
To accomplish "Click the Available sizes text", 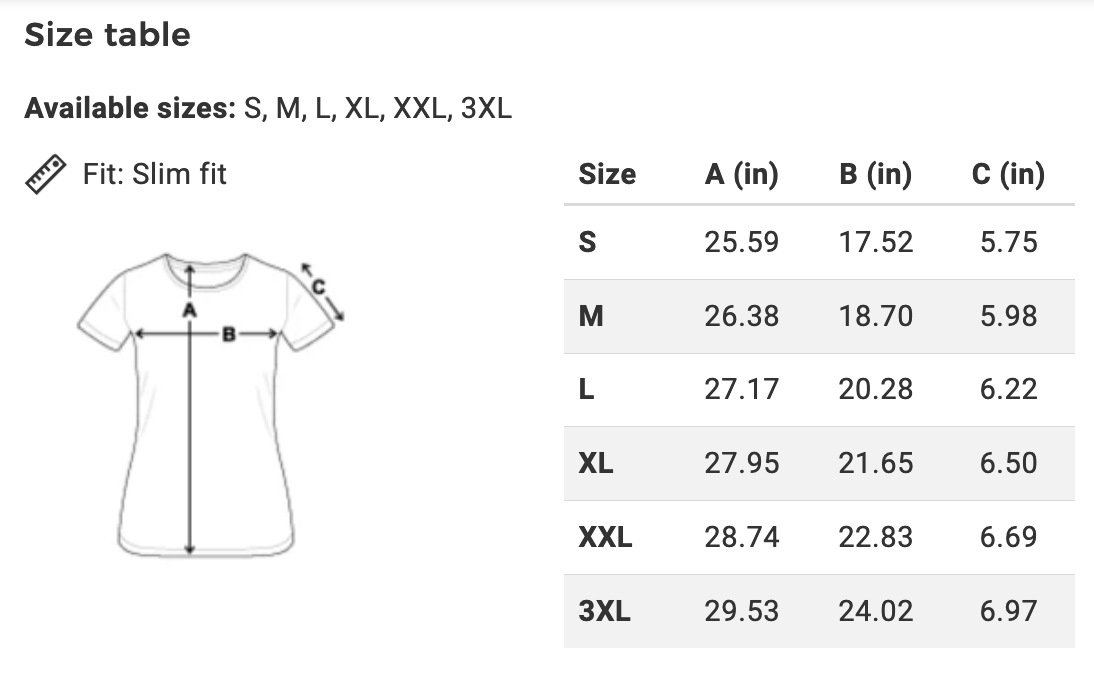I will coord(268,108).
